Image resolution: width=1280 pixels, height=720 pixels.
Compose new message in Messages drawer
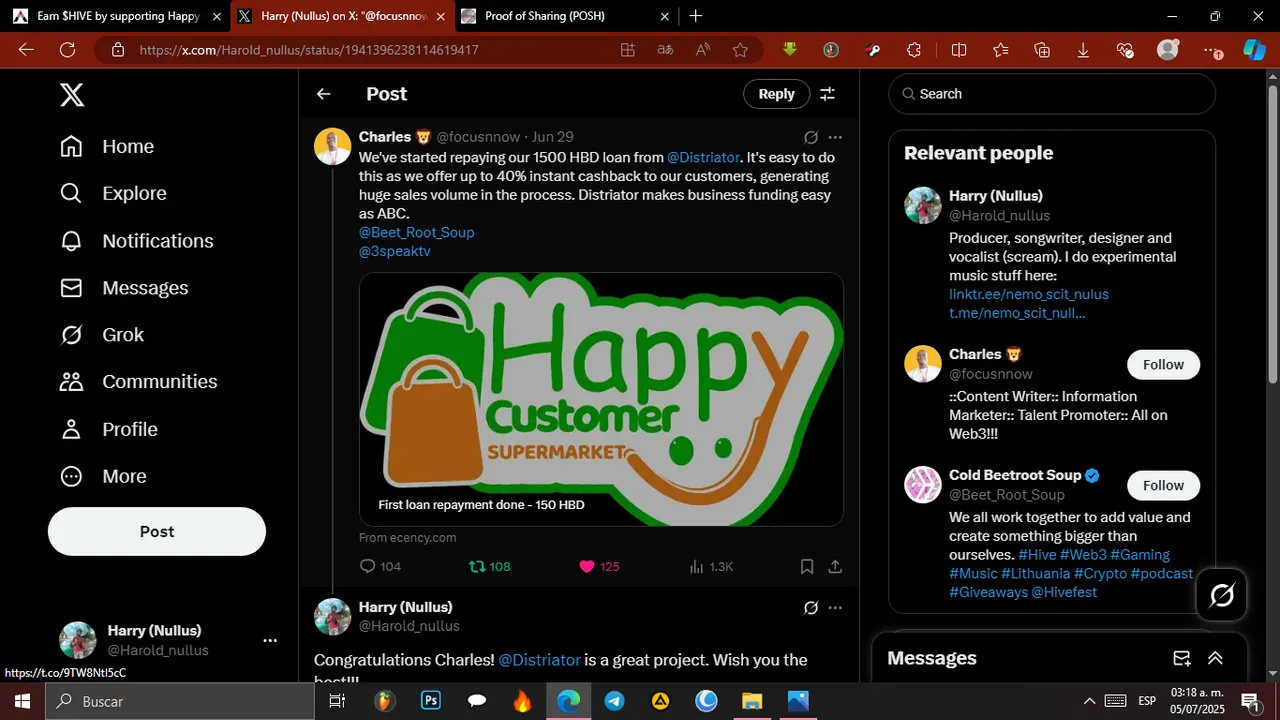(x=1182, y=658)
